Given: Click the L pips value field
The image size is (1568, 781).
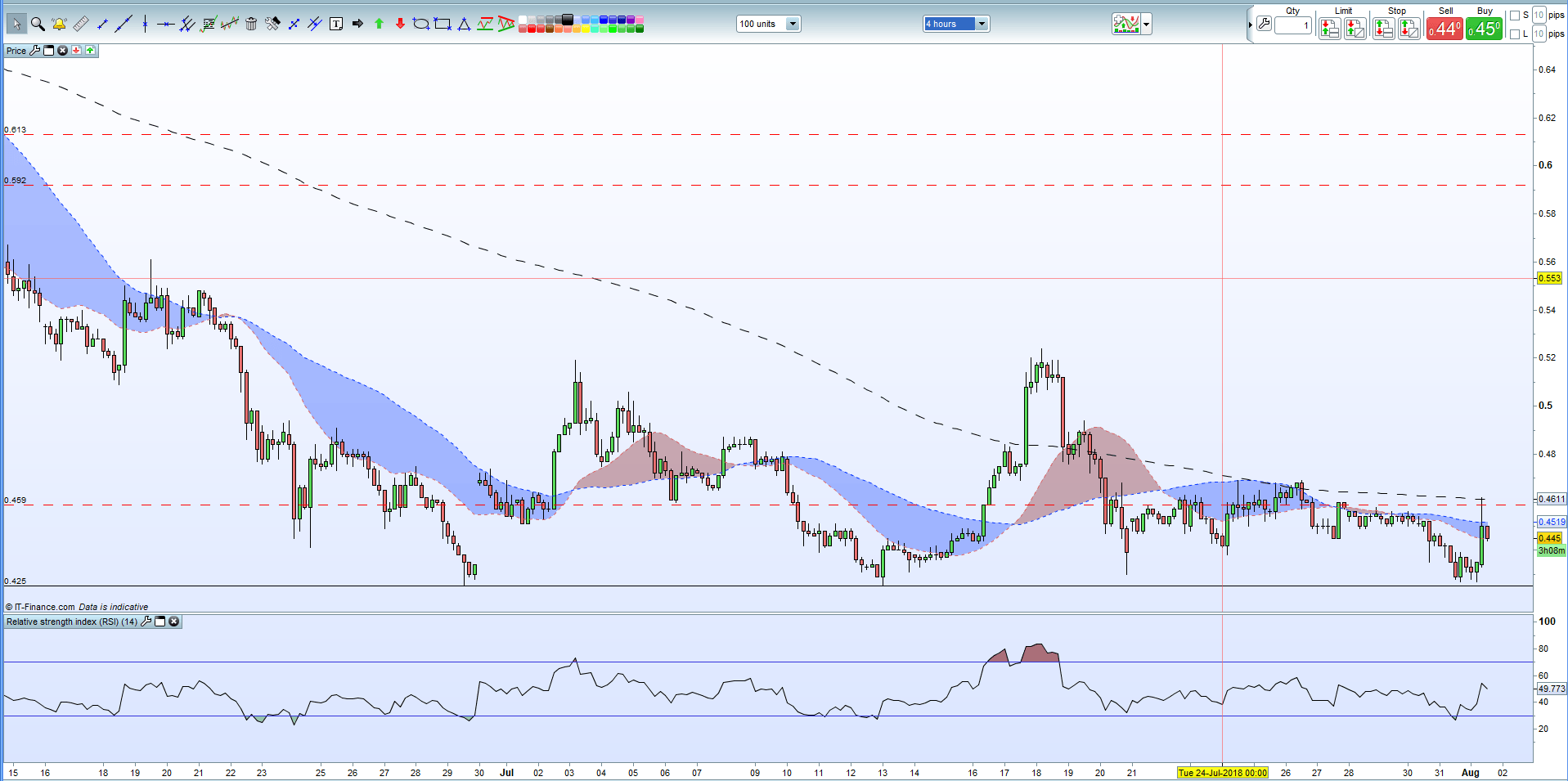Looking at the screenshot, I should point(1539,34).
